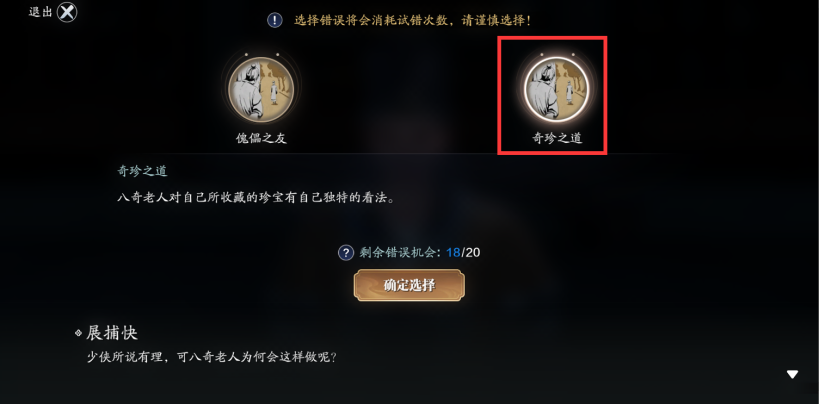The height and width of the screenshot is (405, 820).
Task: Confirm with the 确定选择 button
Action: point(409,285)
